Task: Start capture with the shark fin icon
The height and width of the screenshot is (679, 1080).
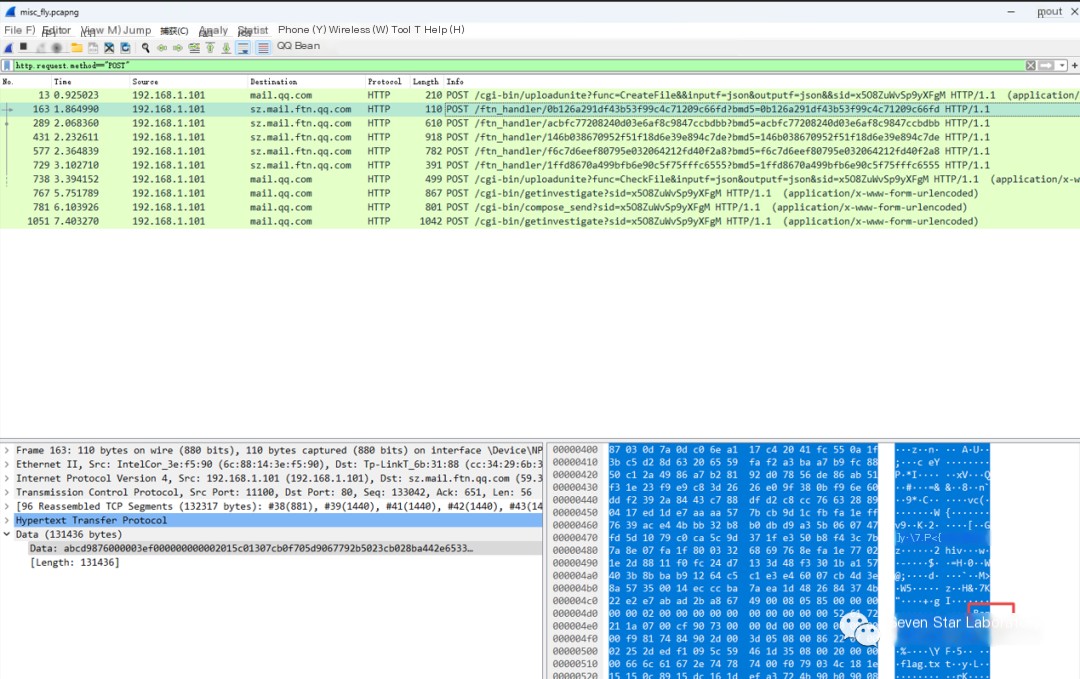Action: (x=8, y=48)
